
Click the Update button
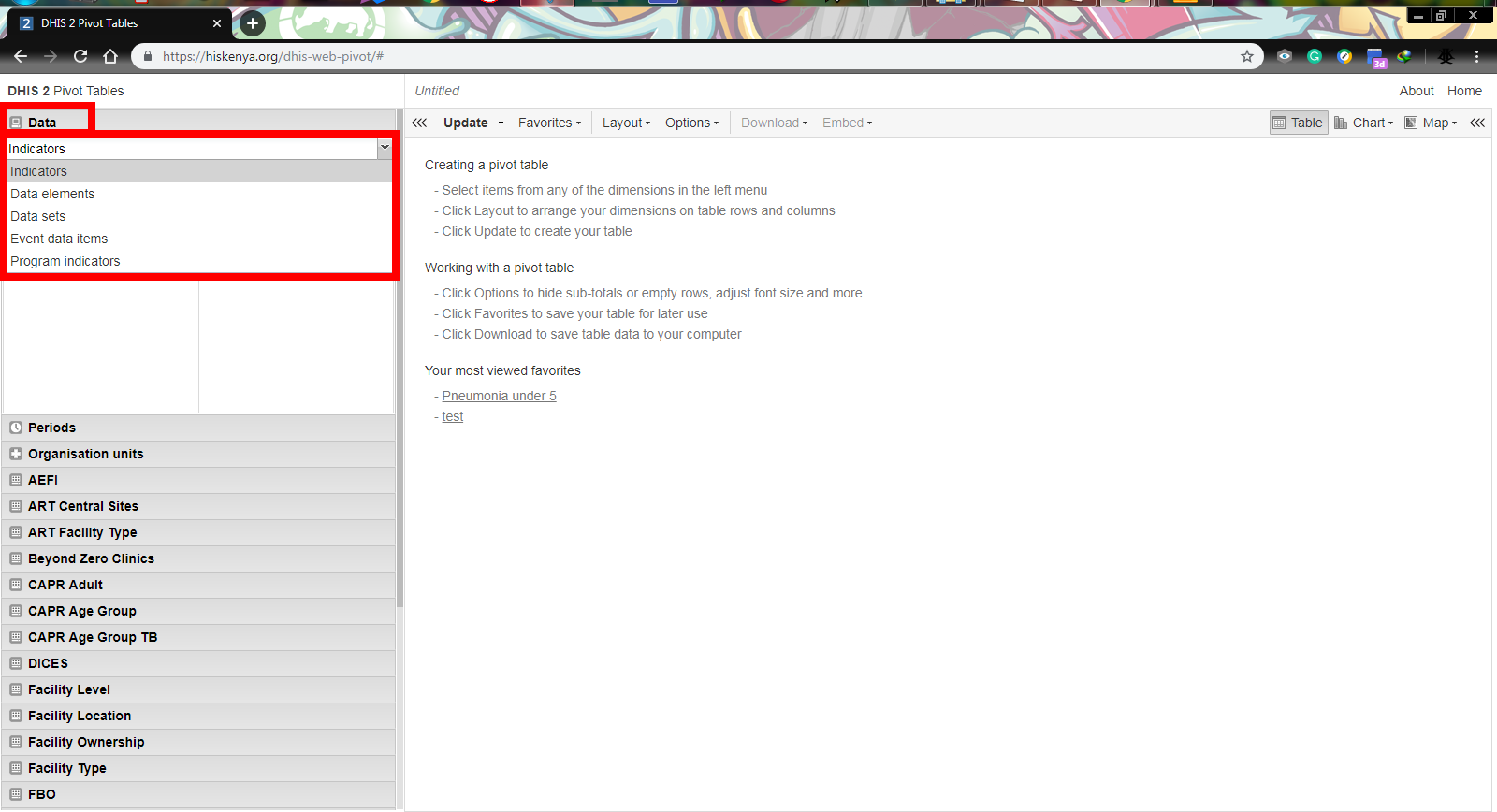465,123
